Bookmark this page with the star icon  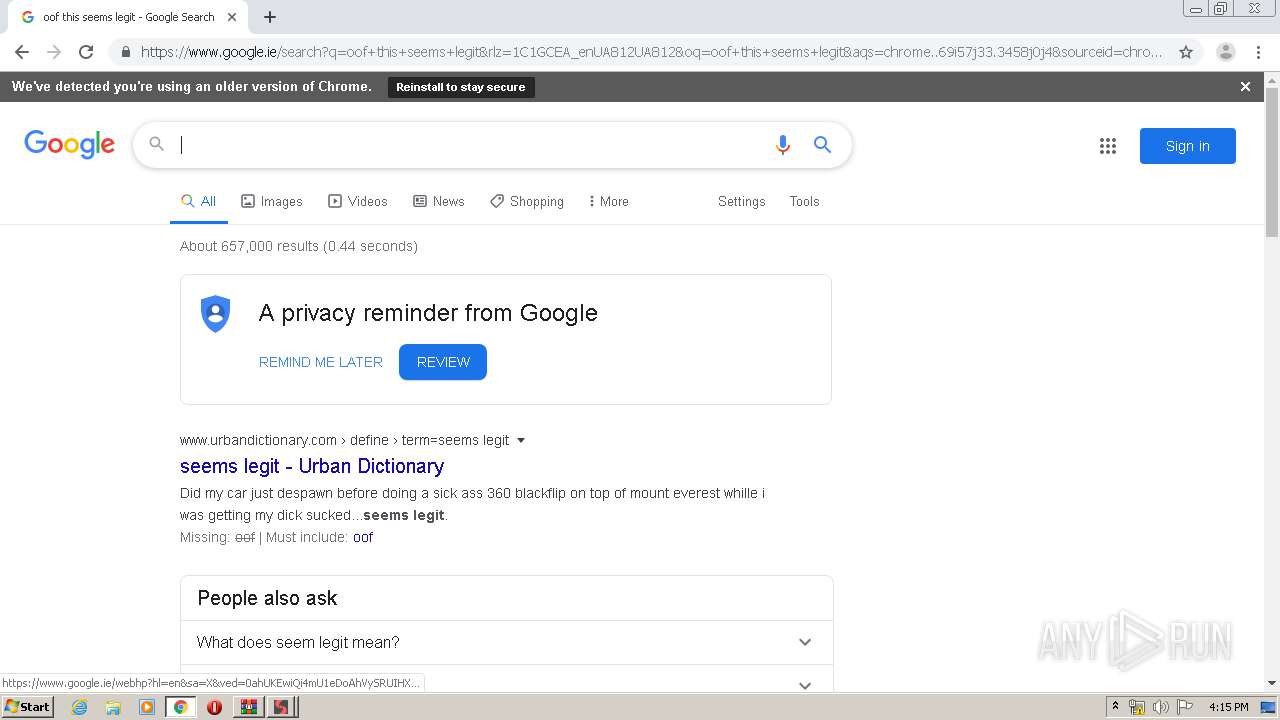(x=1186, y=52)
